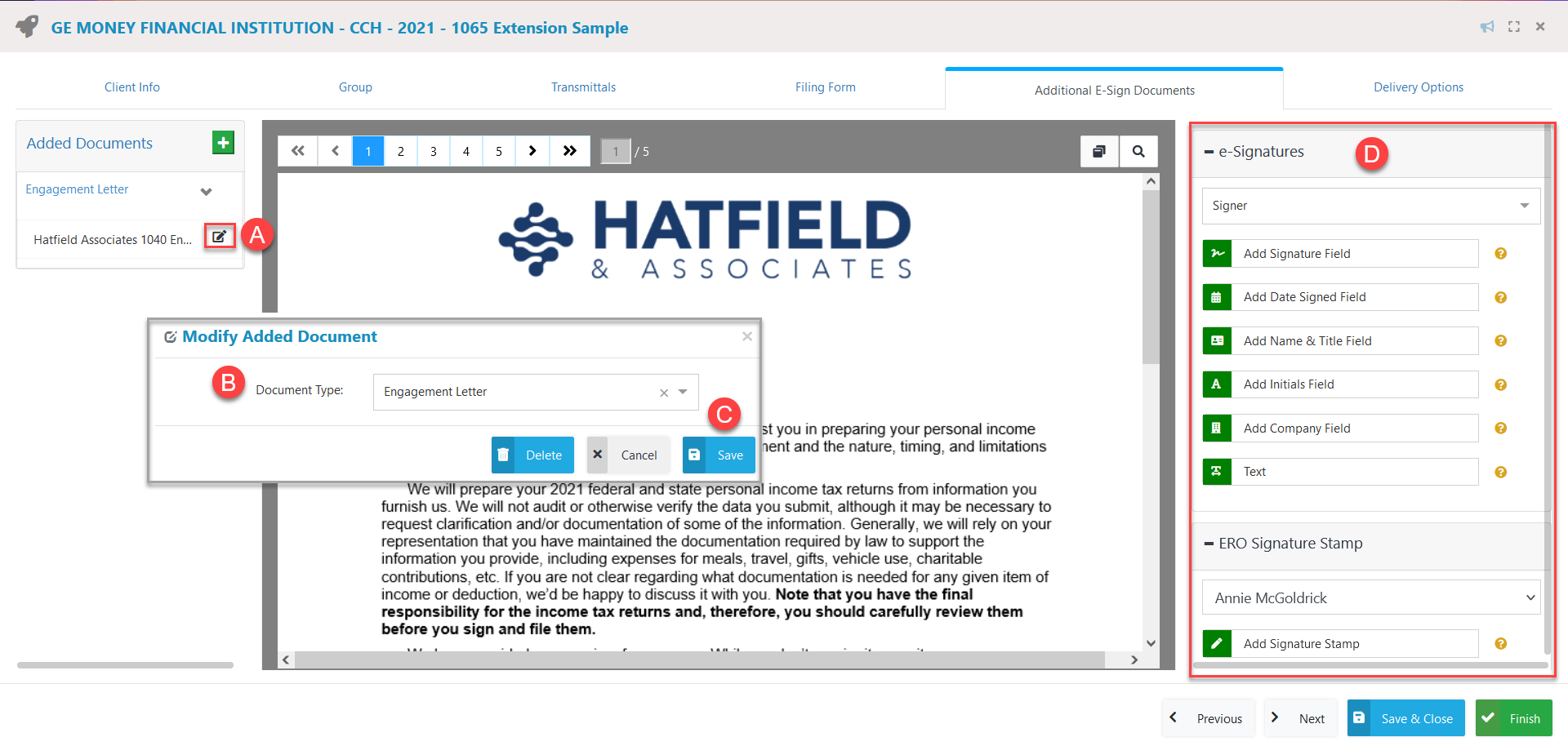Collapse the ERO Signature Stamp section
Viewport: 1568px width, 755px height.
(x=1209, y=544)
